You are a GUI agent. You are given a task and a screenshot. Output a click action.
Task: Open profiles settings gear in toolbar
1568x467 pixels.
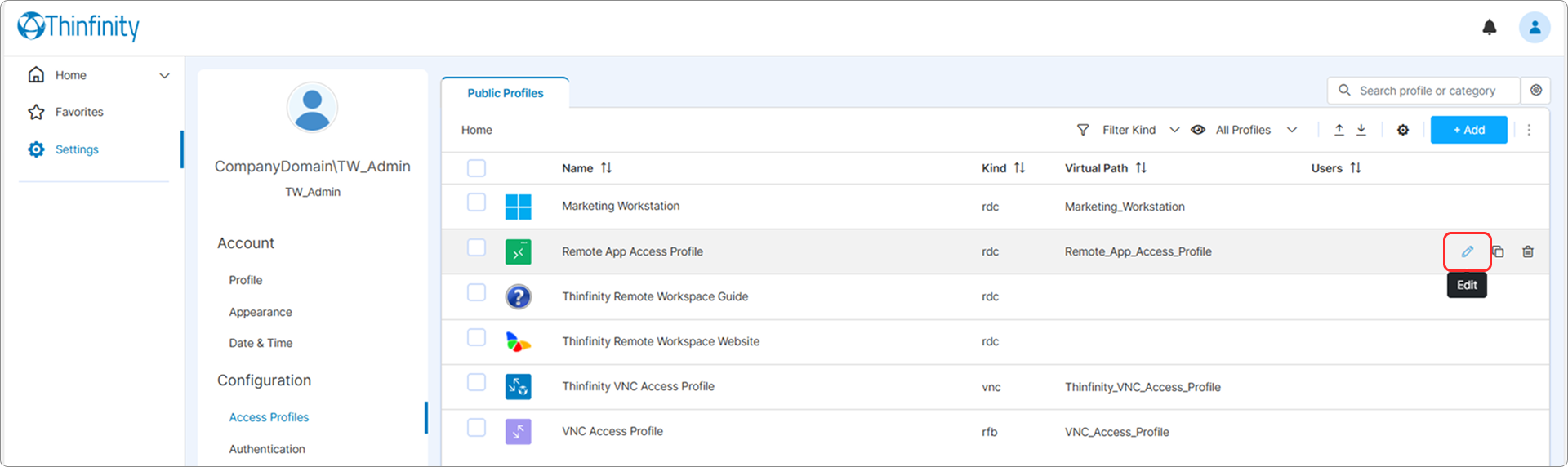1403,130
